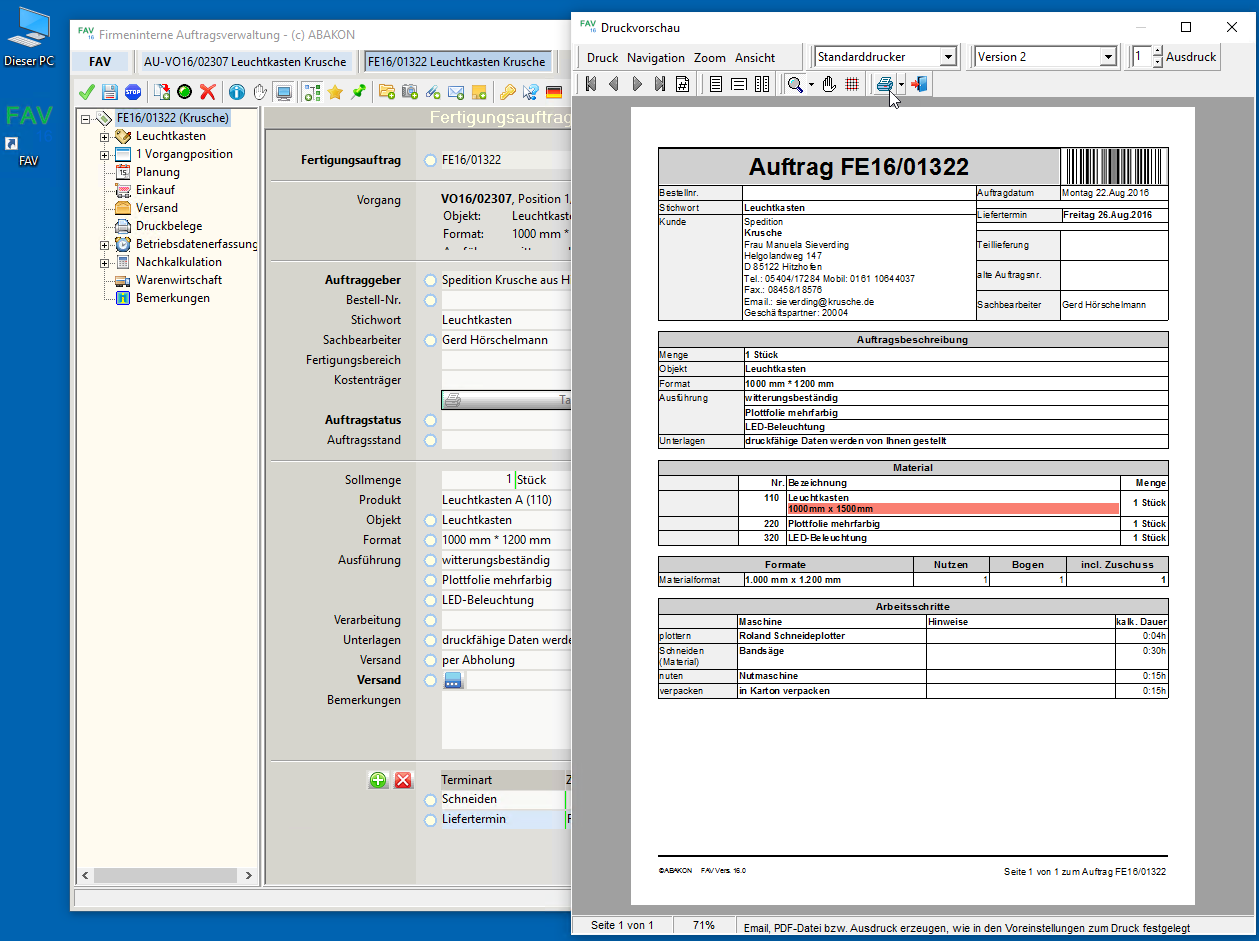Open dropdown arrow next to printer icon
This screenshot has height=941, width=1259.
coord(901,84)
